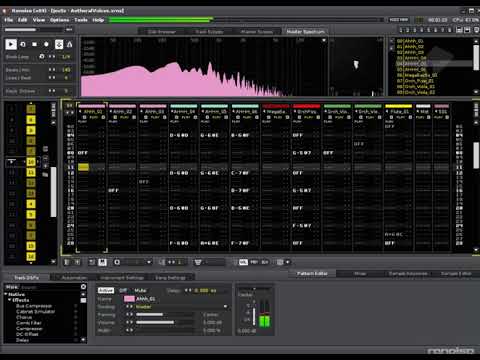480x360 pixels.
Task: Click the Block Loop value arrows
Action: tap(52, 57)
